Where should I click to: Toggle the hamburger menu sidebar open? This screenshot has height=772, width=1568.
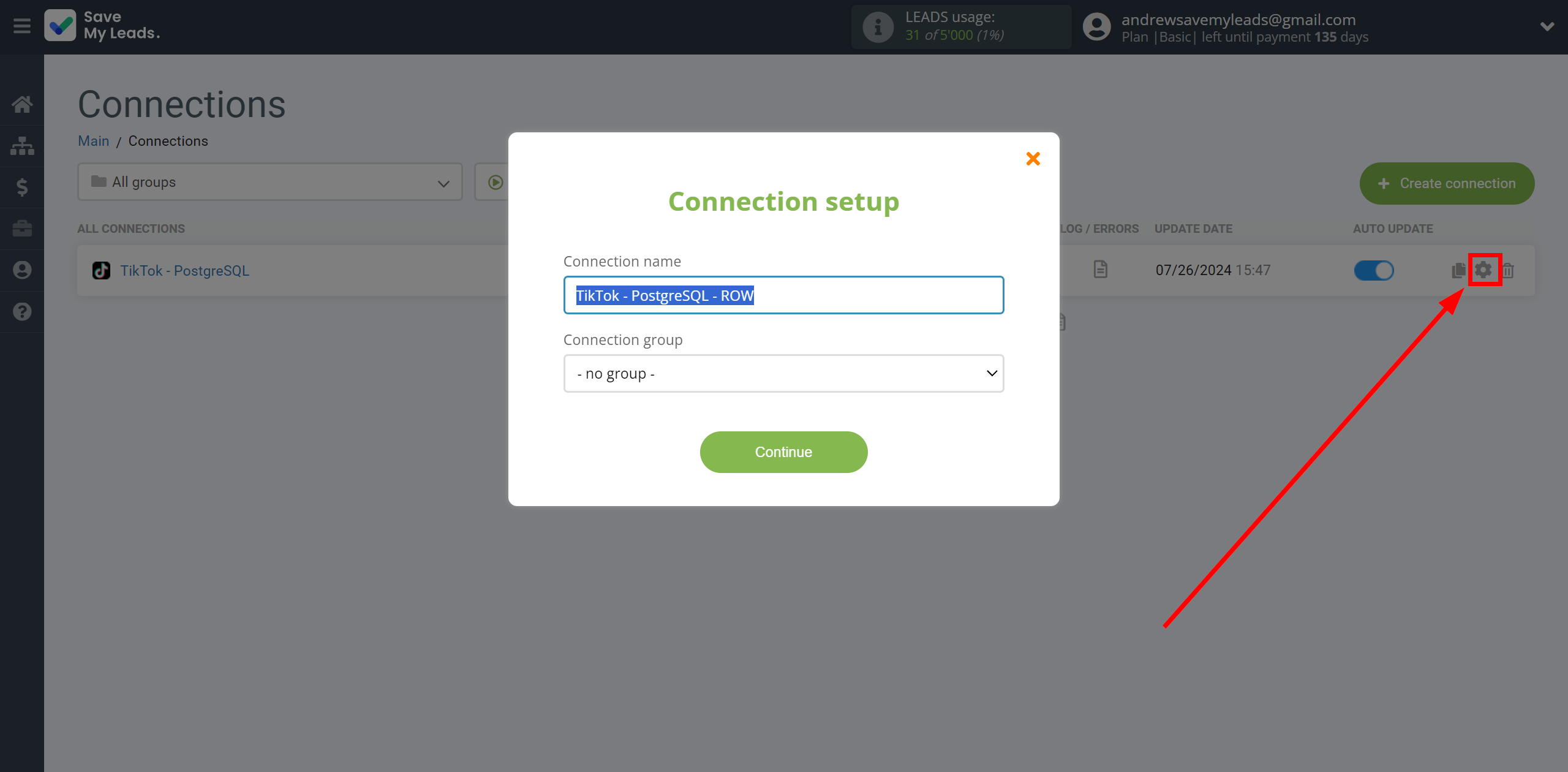(22, 26)
